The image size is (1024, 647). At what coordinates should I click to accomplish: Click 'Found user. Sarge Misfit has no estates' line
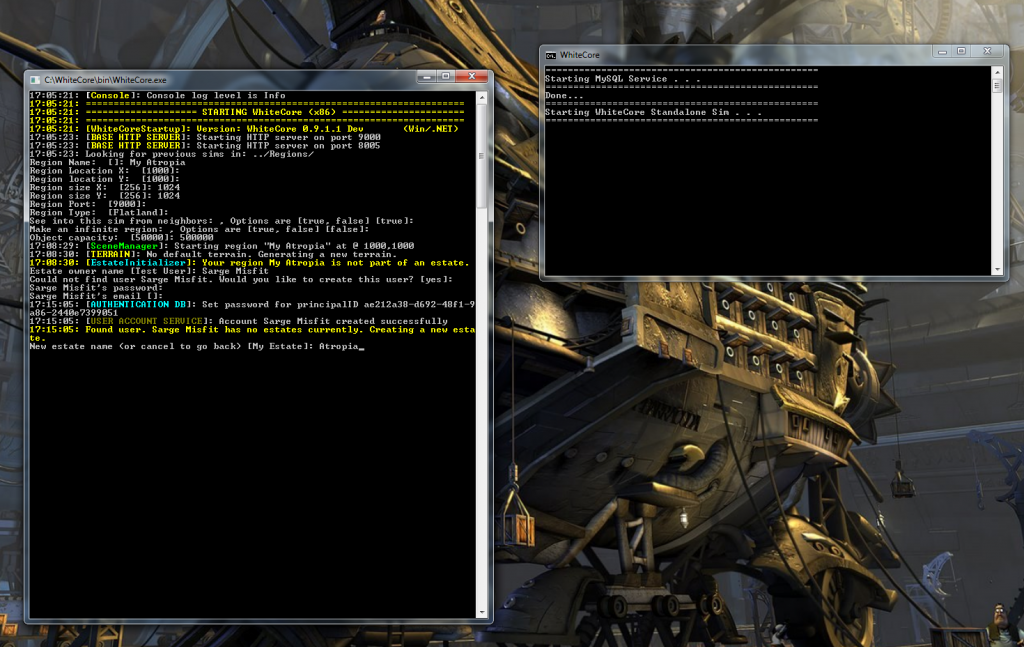[x=252, y=334]
